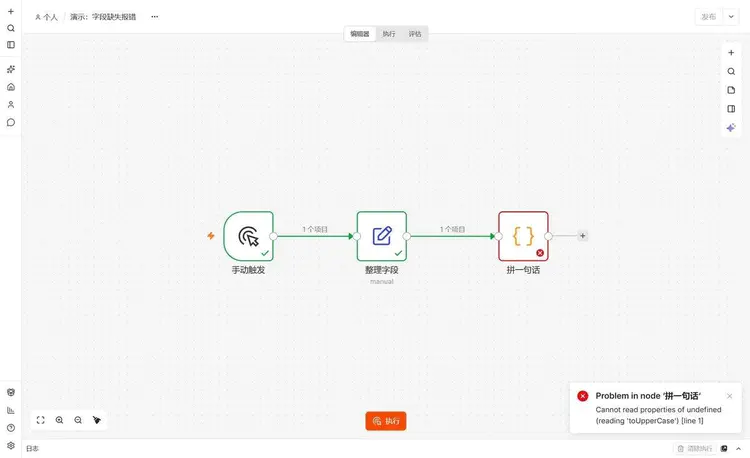
Task: Click the tidy-up broom icon
Action: pos(97,420)
